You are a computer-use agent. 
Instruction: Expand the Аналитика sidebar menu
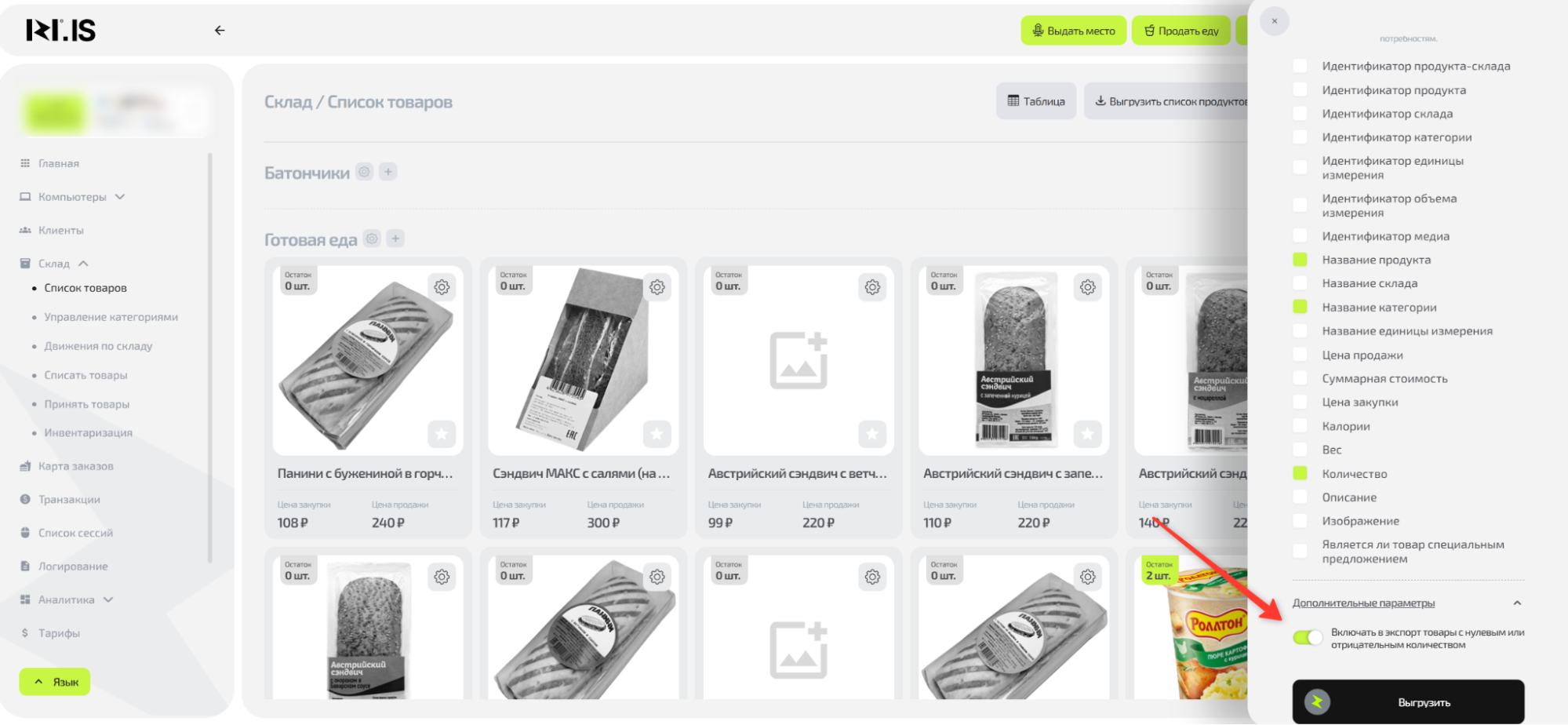tap(108, 599)
